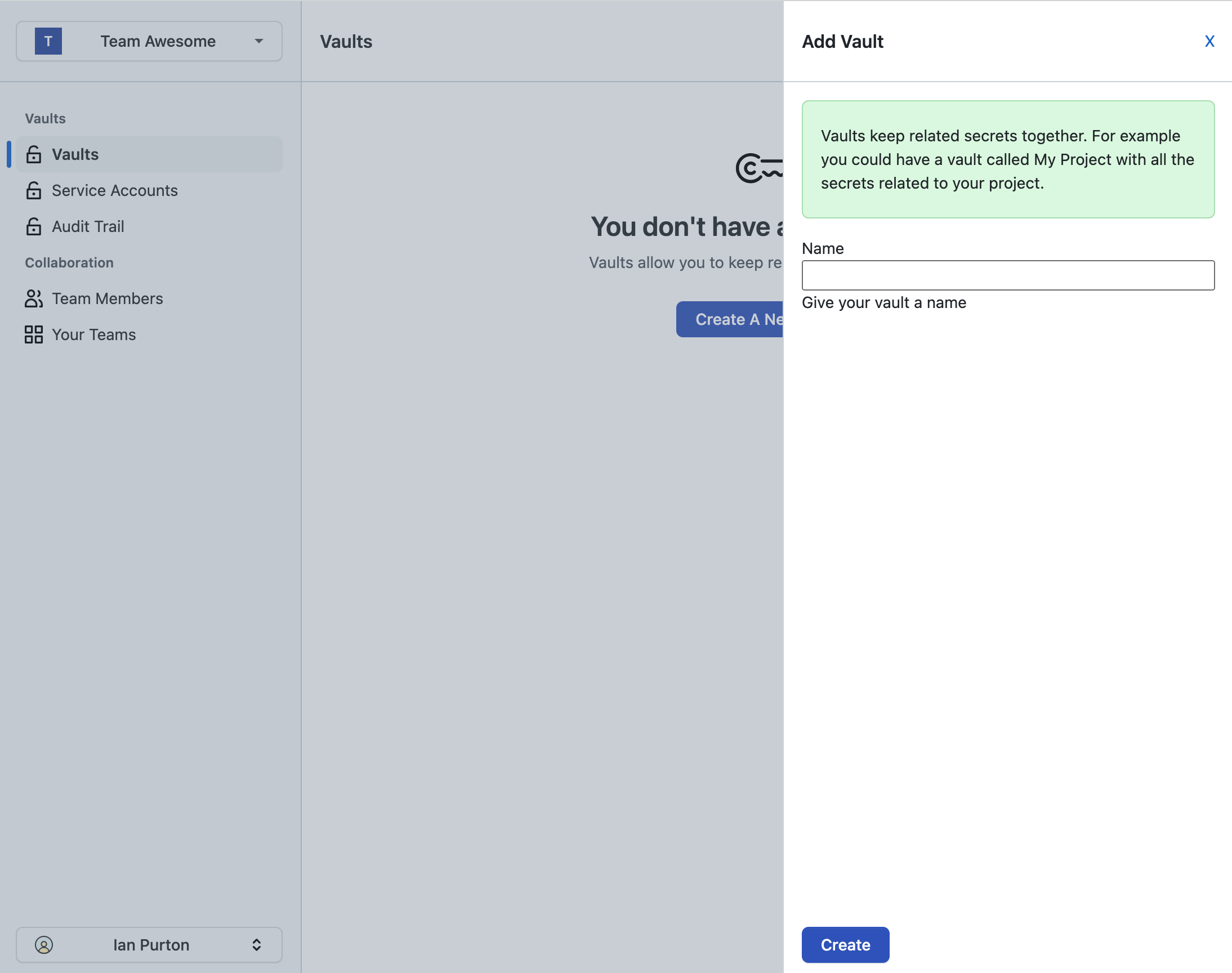Open the Team Awesome team selector
The image size is (1232, 973).
coord(158,41)
